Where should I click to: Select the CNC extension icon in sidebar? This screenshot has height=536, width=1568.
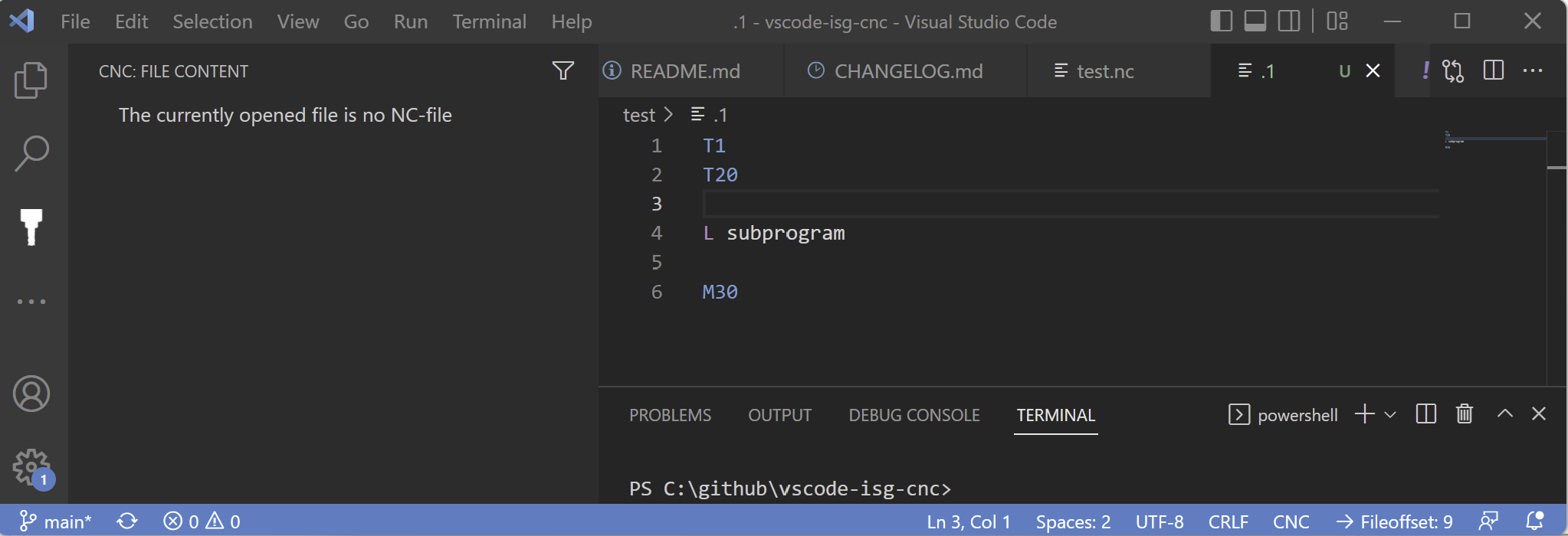pos(31,227)
